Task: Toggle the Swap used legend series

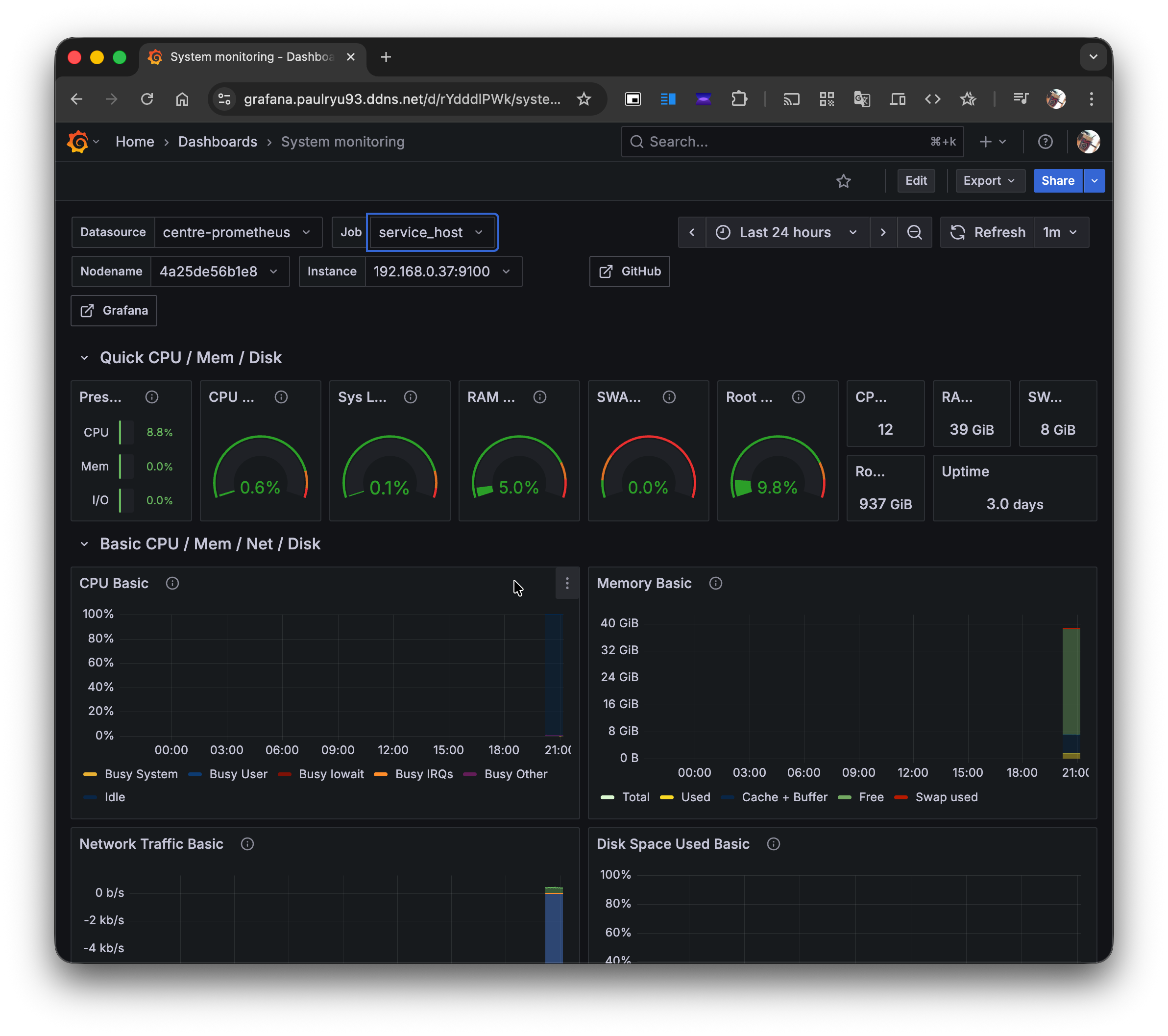Action: click(946, 797)
